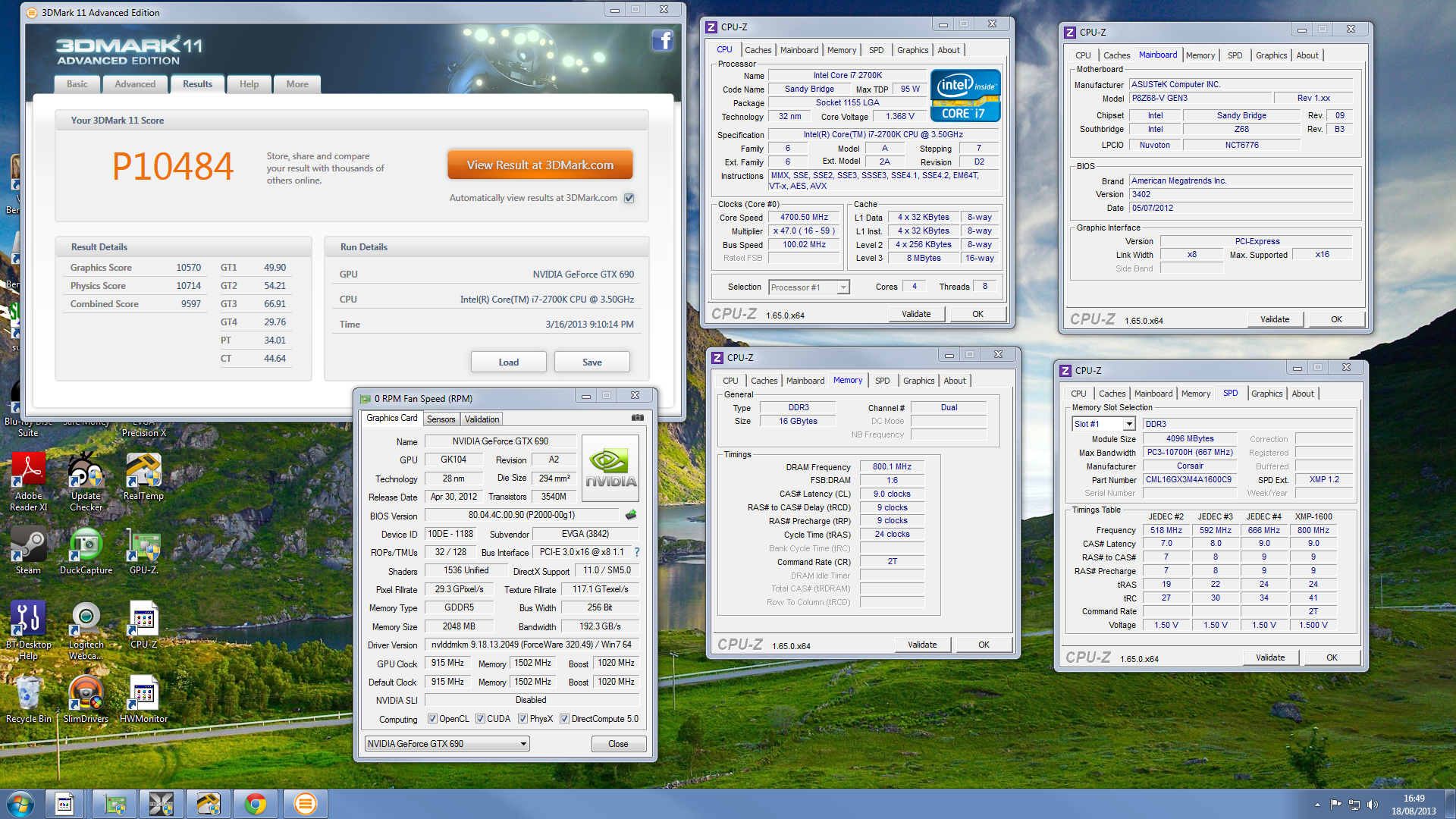The image size is (1456, 819).
Task: Open Memory tab in CPU-Z SPD window
Action: click(1195, 394)
